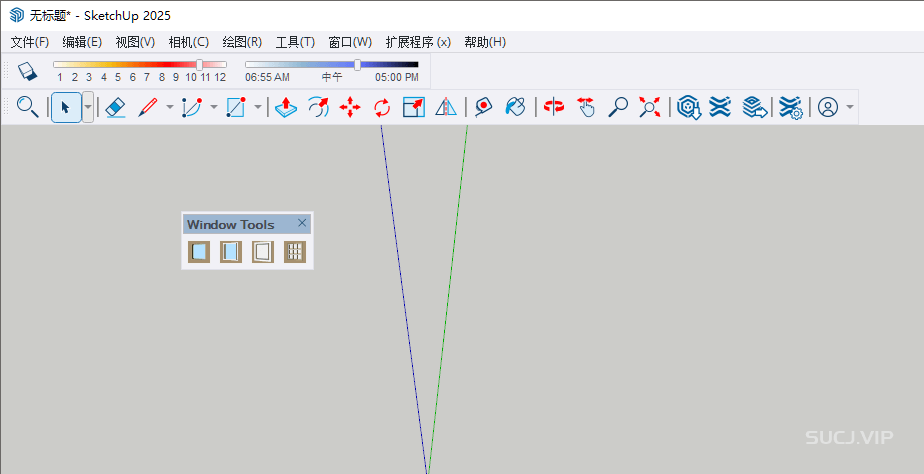
Task: Choose the Offset tool
Action: (x=318, y=107)
